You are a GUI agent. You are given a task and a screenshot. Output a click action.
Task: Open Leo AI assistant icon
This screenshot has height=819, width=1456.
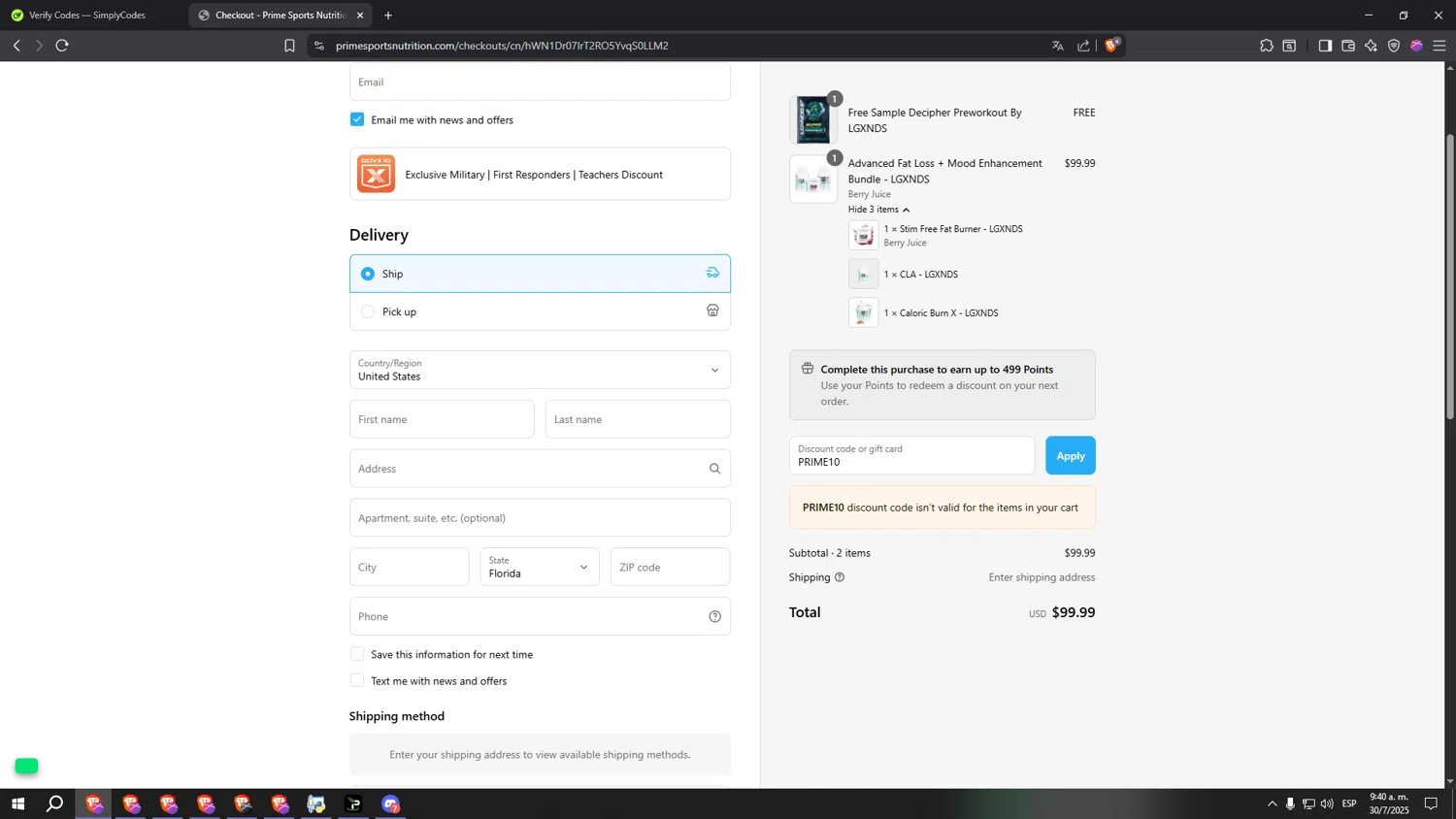click(1371, 46)
